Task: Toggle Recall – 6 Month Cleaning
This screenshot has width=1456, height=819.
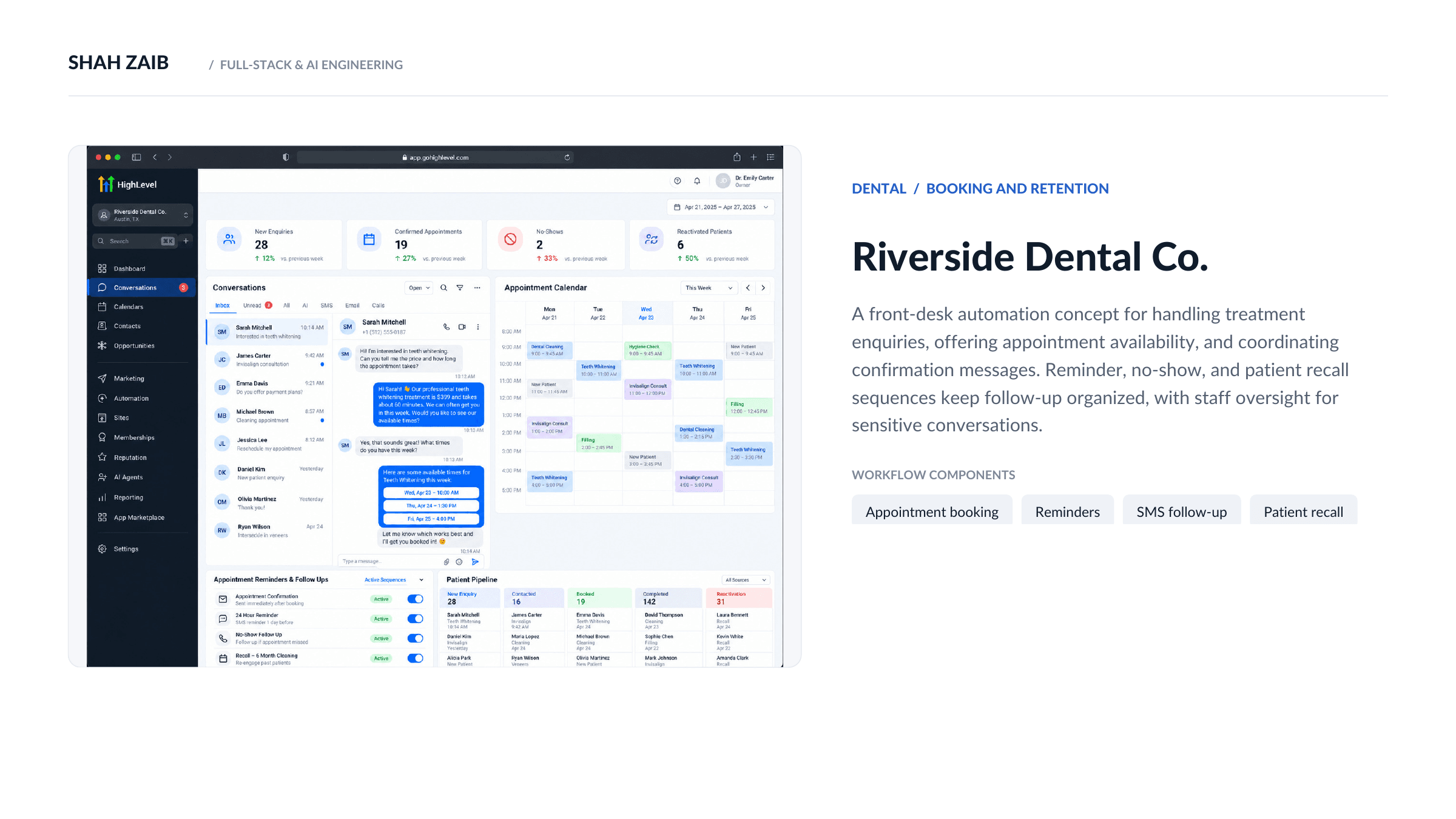Action: (416, 658)
